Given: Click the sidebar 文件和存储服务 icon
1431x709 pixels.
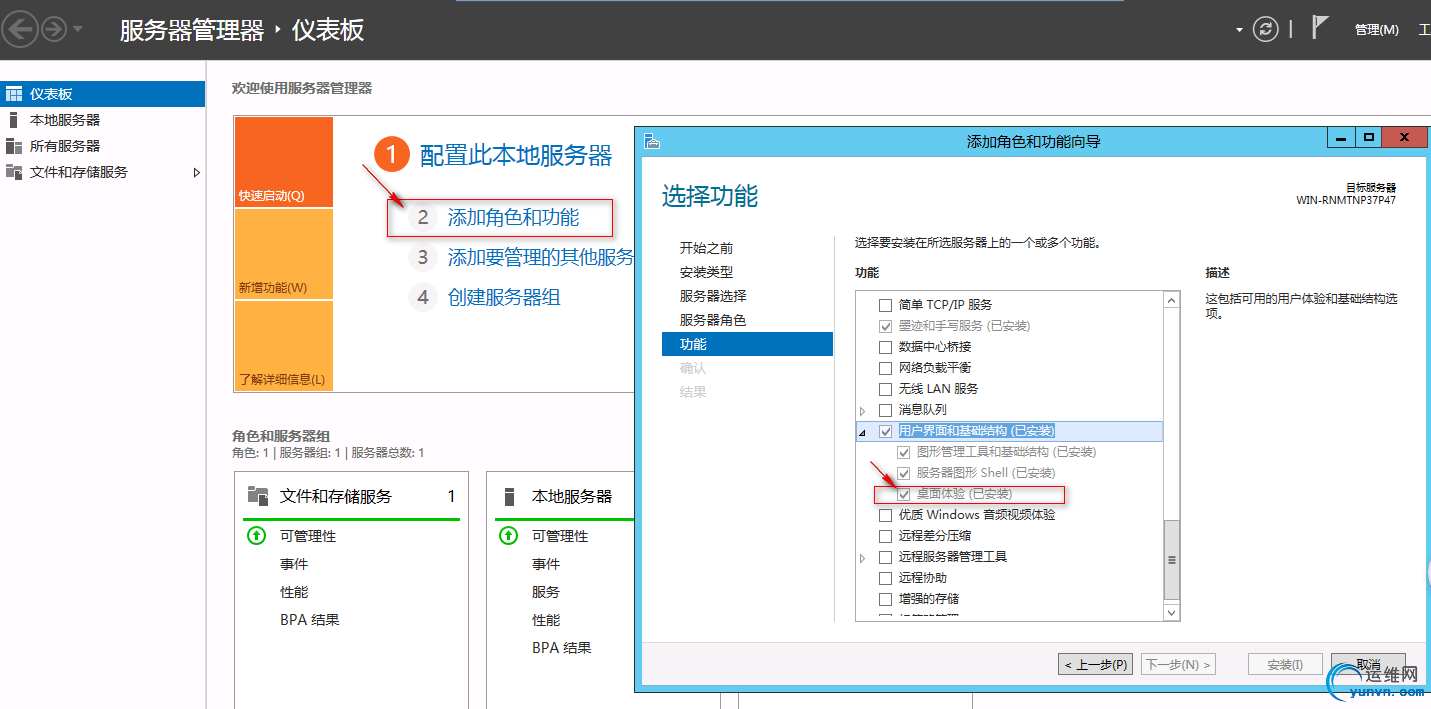Looking at the screenshot, I should pyautogui.click(x=13, y=172).
